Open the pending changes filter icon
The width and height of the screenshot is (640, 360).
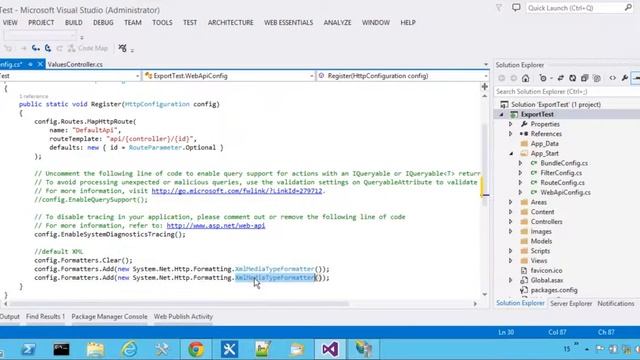[x=544, y=78]
